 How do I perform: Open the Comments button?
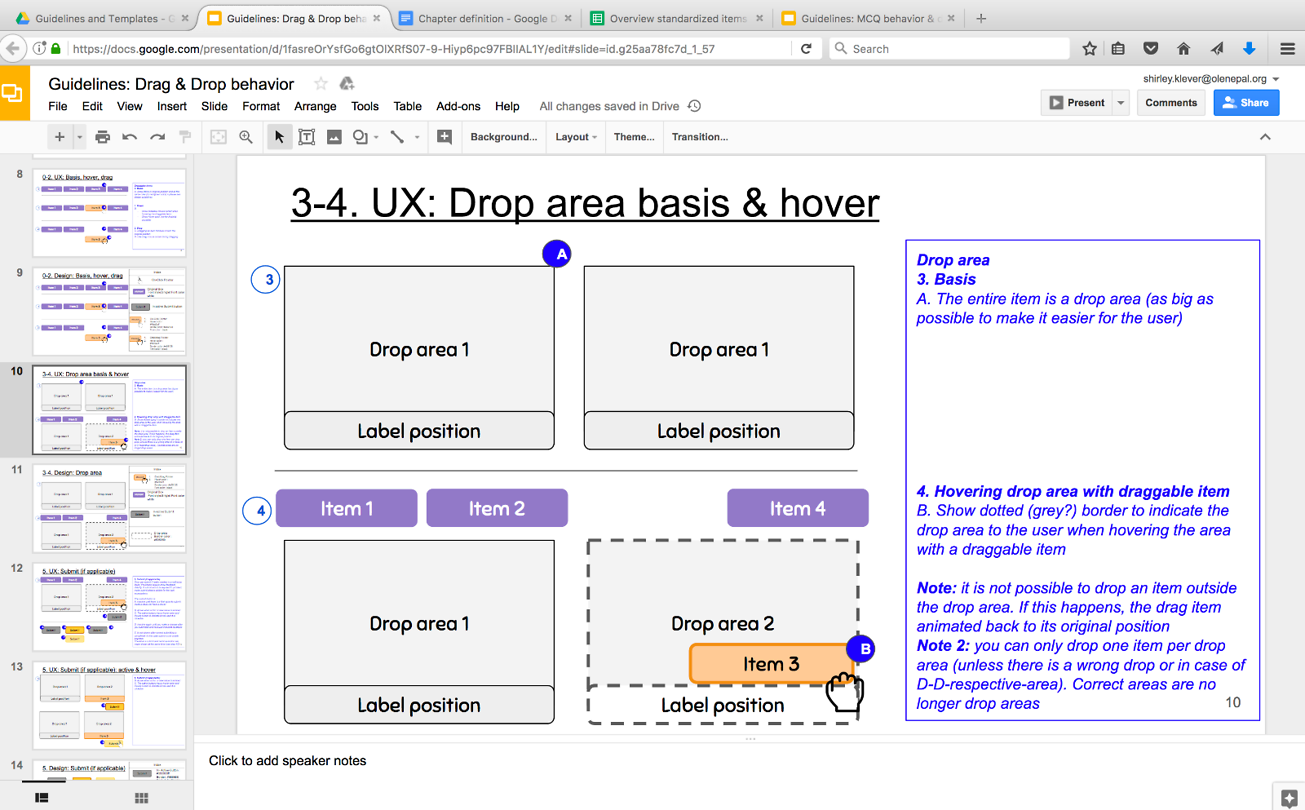pyautogui.click(x=1171, y=102)
